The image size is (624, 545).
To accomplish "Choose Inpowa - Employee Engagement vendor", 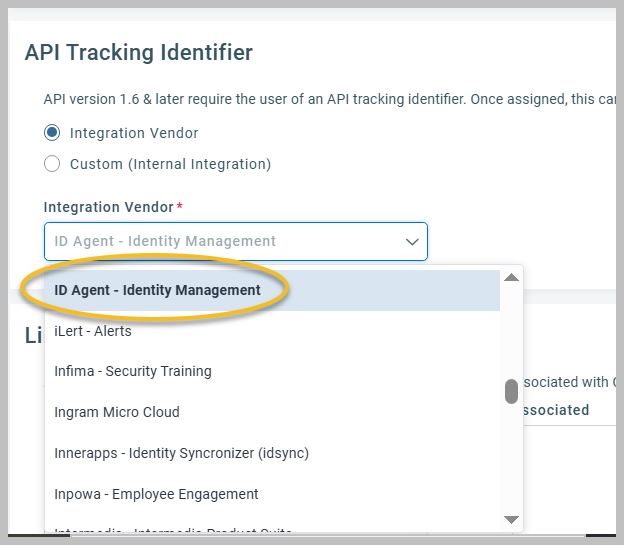I will (x=156, y=494).
